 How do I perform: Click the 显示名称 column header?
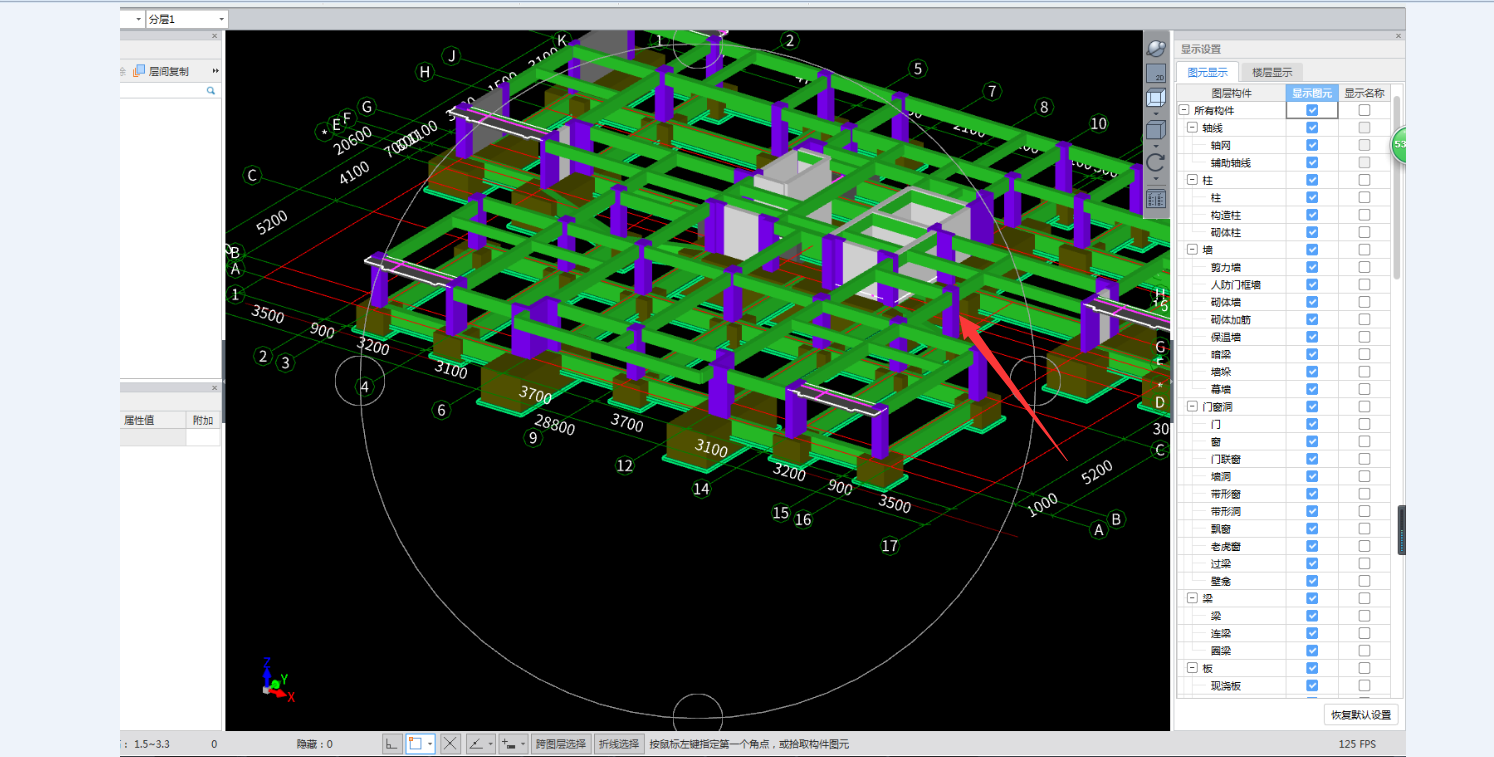point(1364,93)
